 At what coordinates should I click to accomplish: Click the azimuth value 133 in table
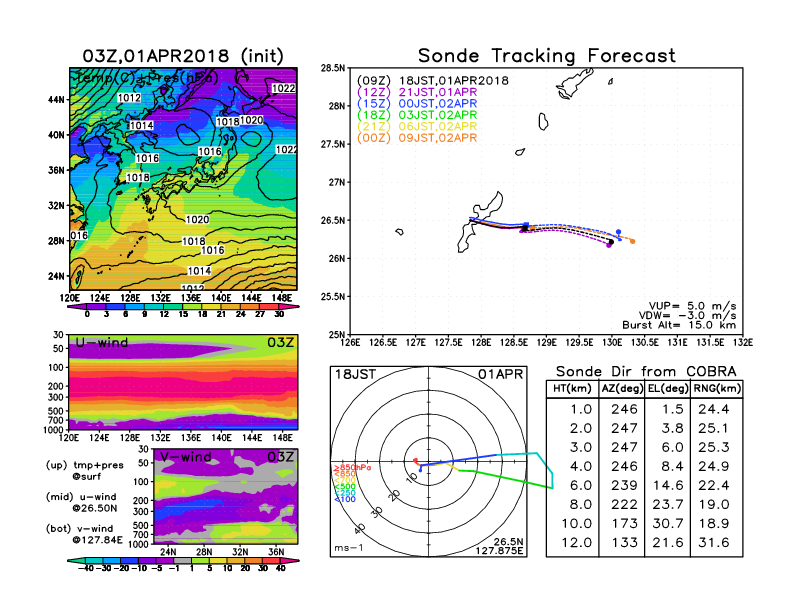point(624,542)
